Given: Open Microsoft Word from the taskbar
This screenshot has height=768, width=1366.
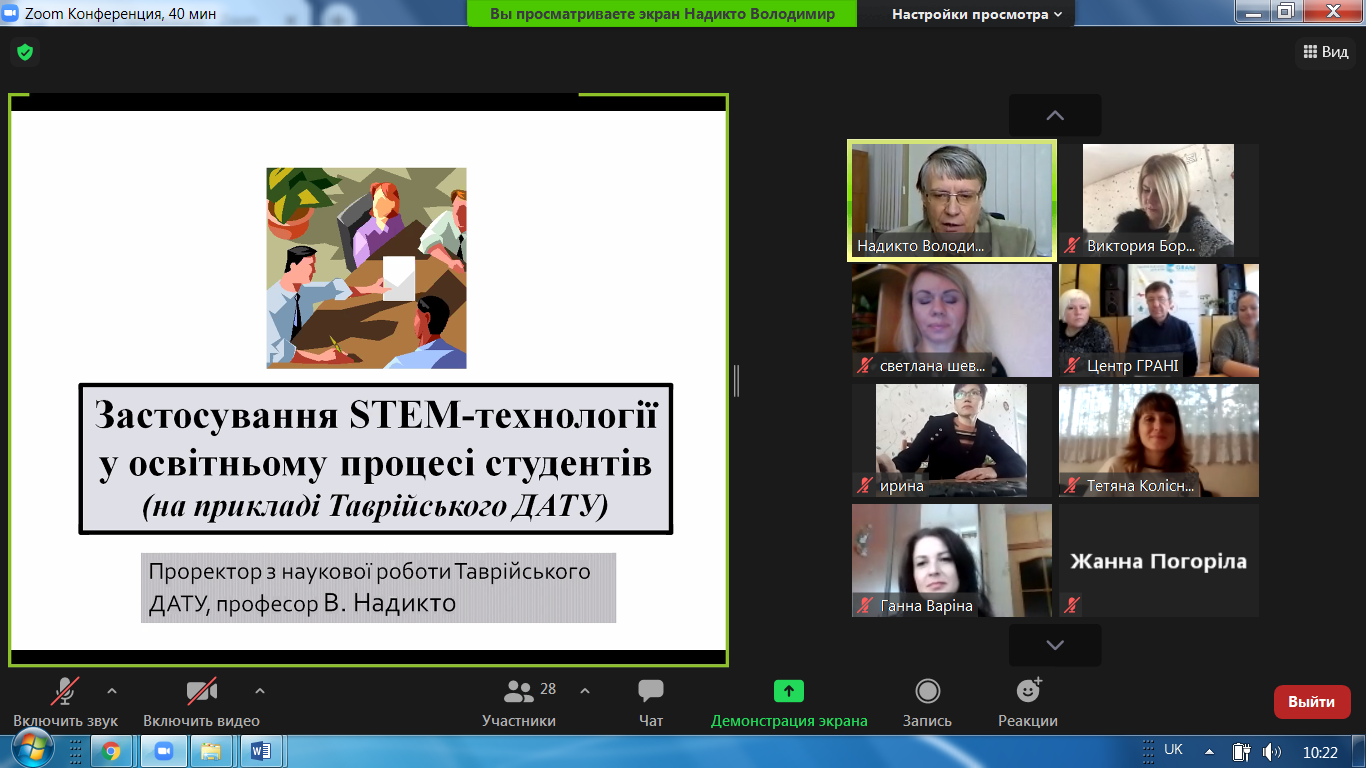Looking at the screenshot, I should coord(261,751).
